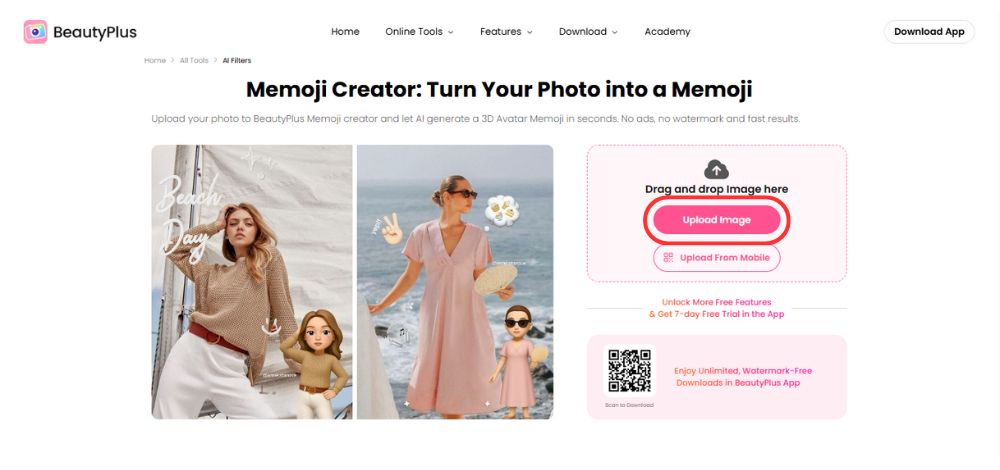Open the All Tools breadcrumb link
This screenshot has height=470, width=1000.
pos(194,61)
